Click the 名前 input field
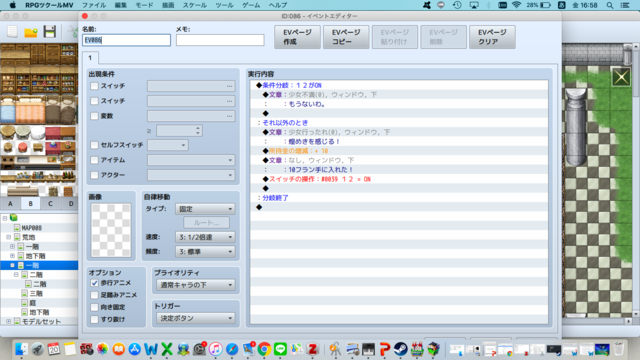This screenshot has width=640, height=360. (x=126, y=40)
